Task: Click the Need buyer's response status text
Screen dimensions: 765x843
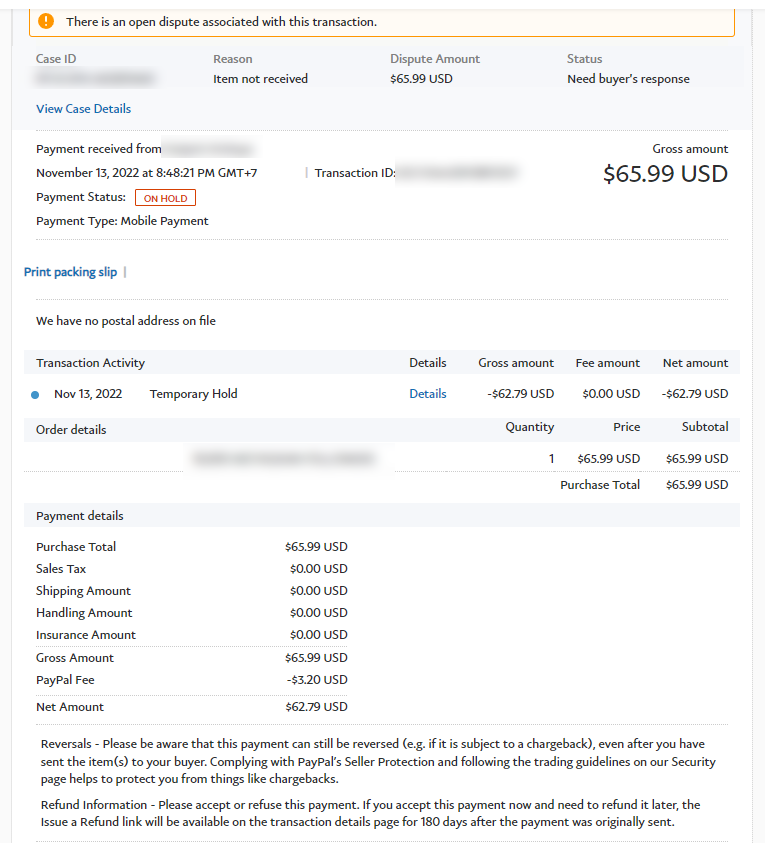Action: click(628, 79)
